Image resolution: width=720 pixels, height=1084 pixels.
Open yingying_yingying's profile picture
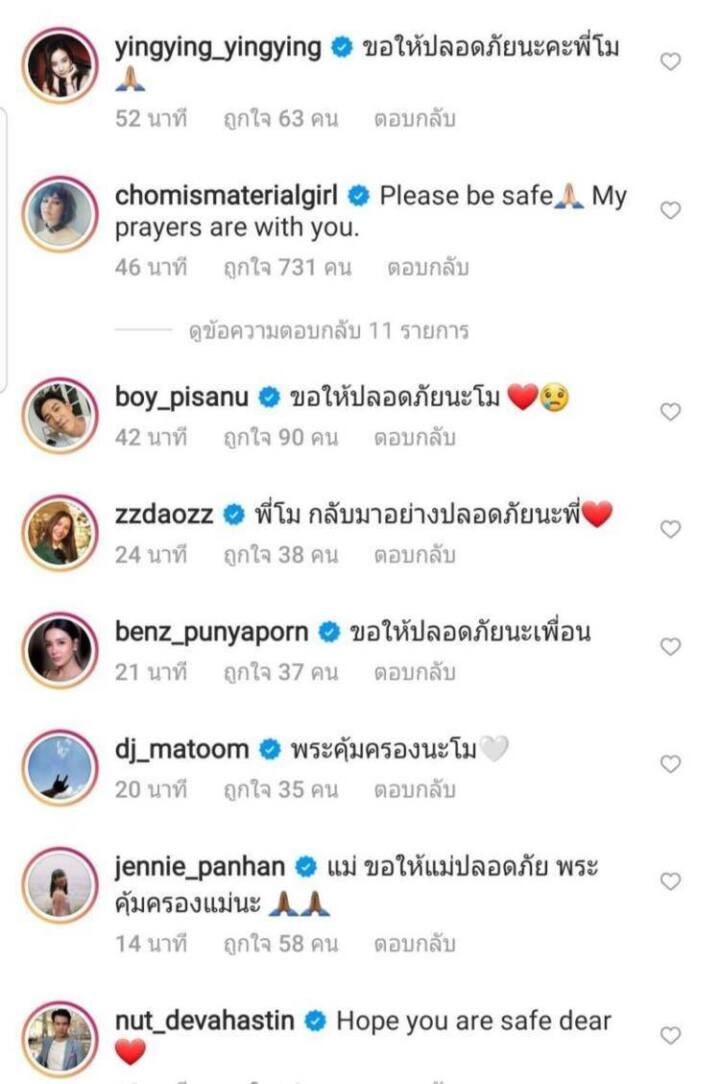(x=60, y=65)
